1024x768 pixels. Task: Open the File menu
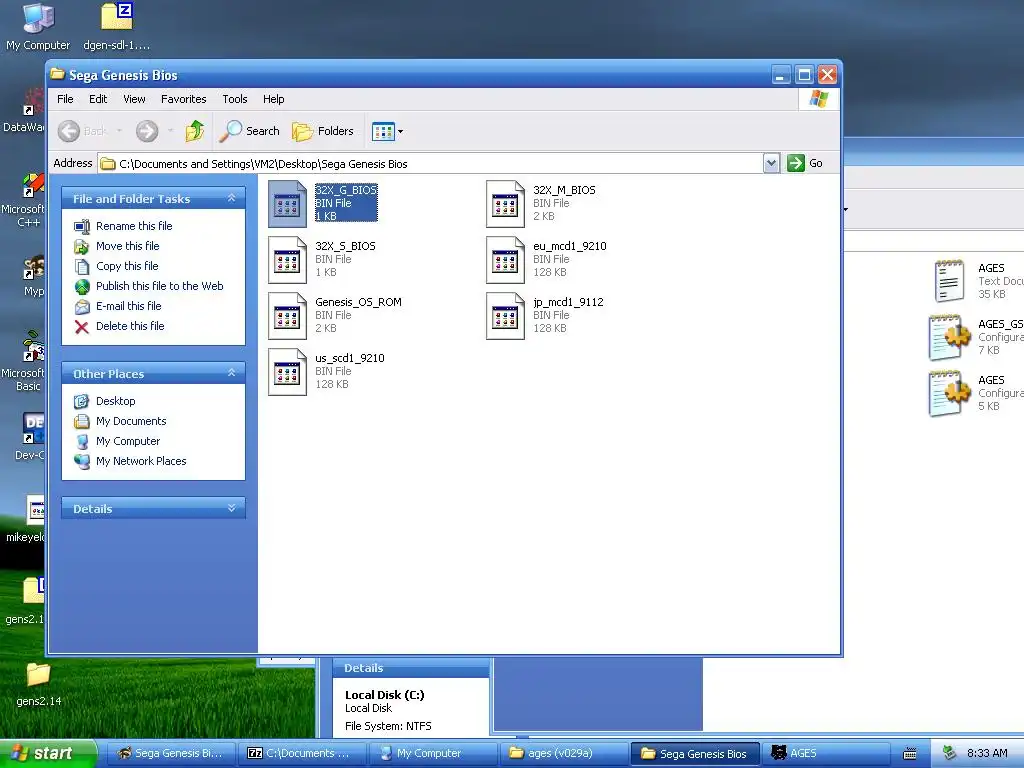pyautogui.click(x=65, y=99)
